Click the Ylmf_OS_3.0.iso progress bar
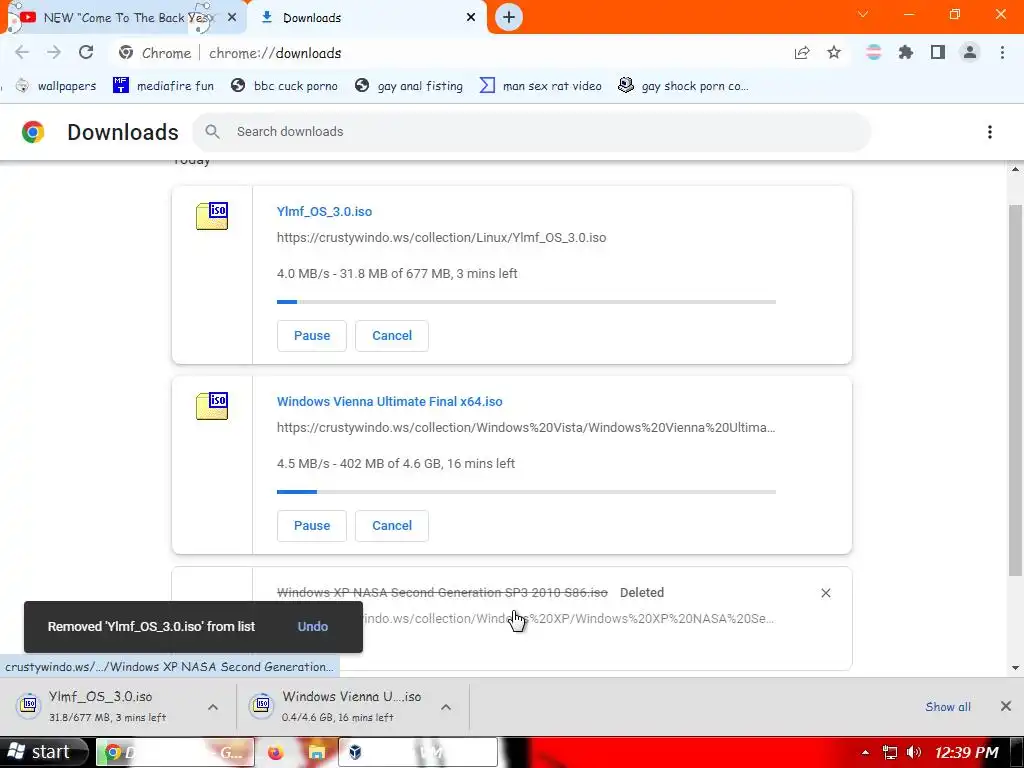Image resolution: width=1024 pixels, height=768 pixels. pos(526,302)
